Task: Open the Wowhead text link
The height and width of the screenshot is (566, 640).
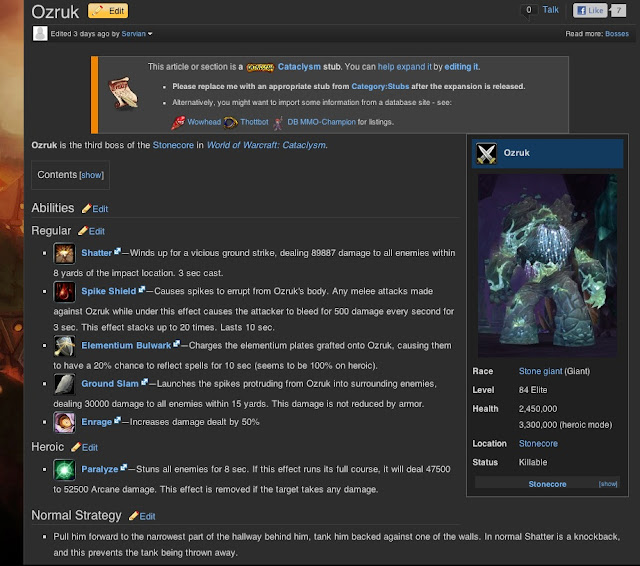Action: coord(204,122)
